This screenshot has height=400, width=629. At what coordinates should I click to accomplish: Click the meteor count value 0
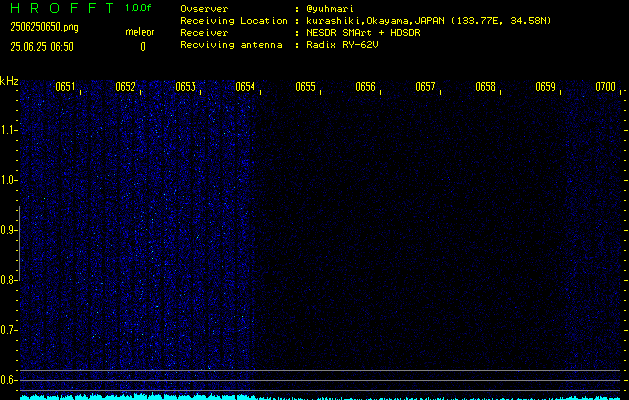(x=143, y=47)
